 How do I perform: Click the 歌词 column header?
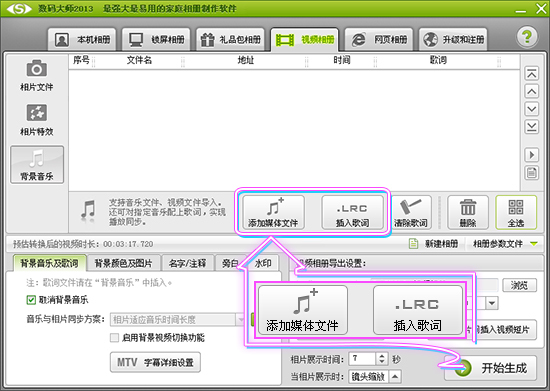pyautogui.click(x=438, y=60)
